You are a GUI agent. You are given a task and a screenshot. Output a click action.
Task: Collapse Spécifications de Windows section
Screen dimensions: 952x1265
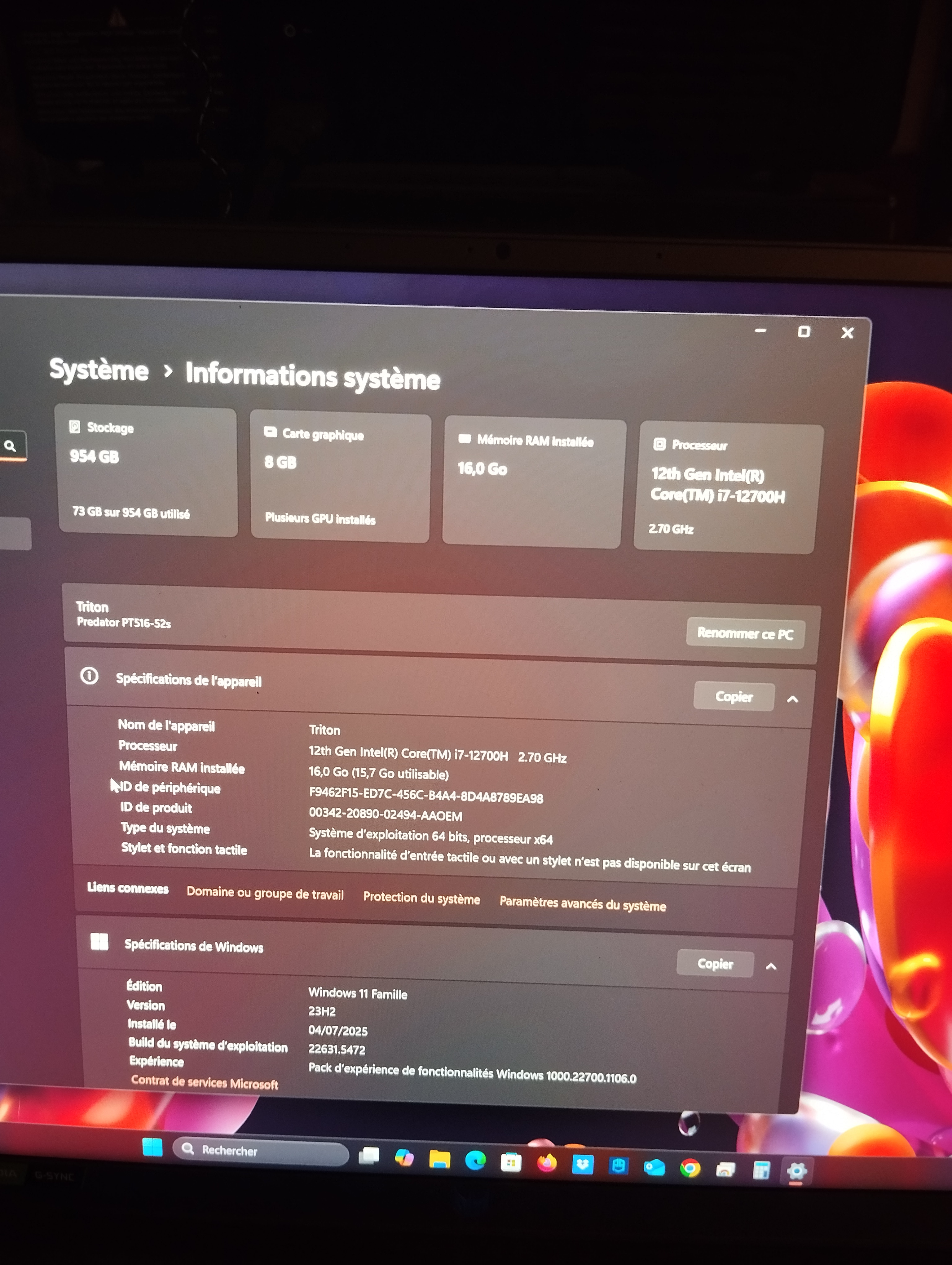770,966
